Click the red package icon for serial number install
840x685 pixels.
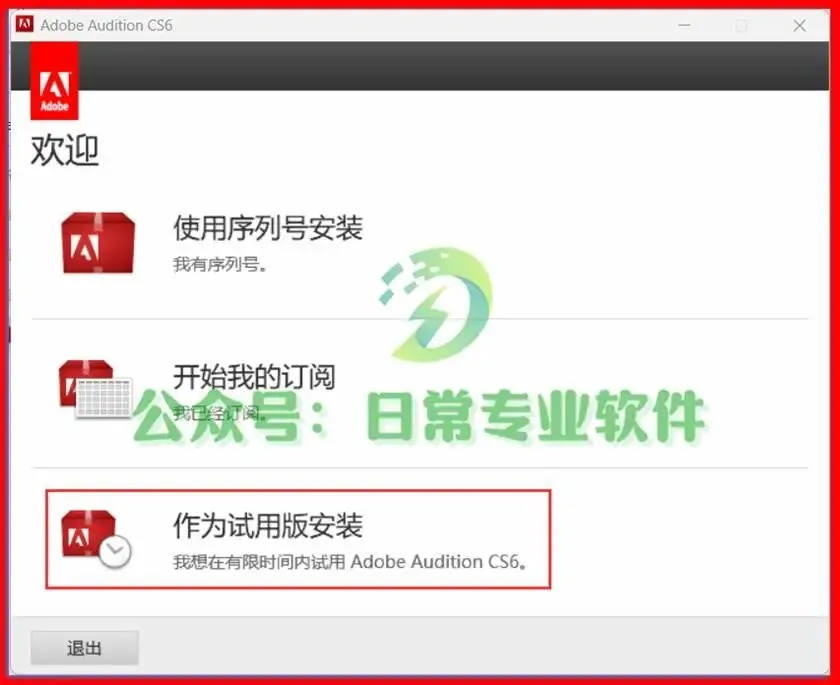98,243
